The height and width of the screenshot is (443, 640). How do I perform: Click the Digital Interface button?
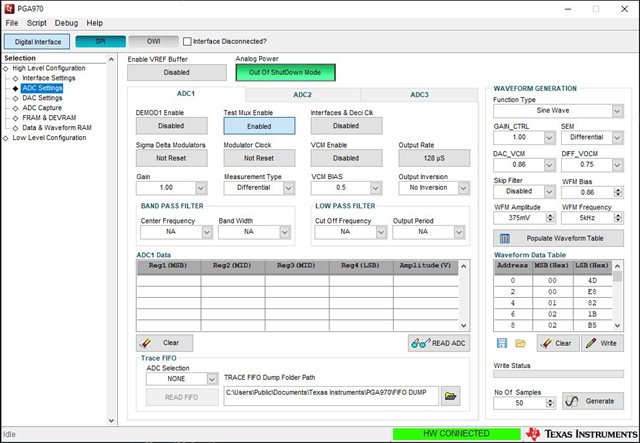38,42
